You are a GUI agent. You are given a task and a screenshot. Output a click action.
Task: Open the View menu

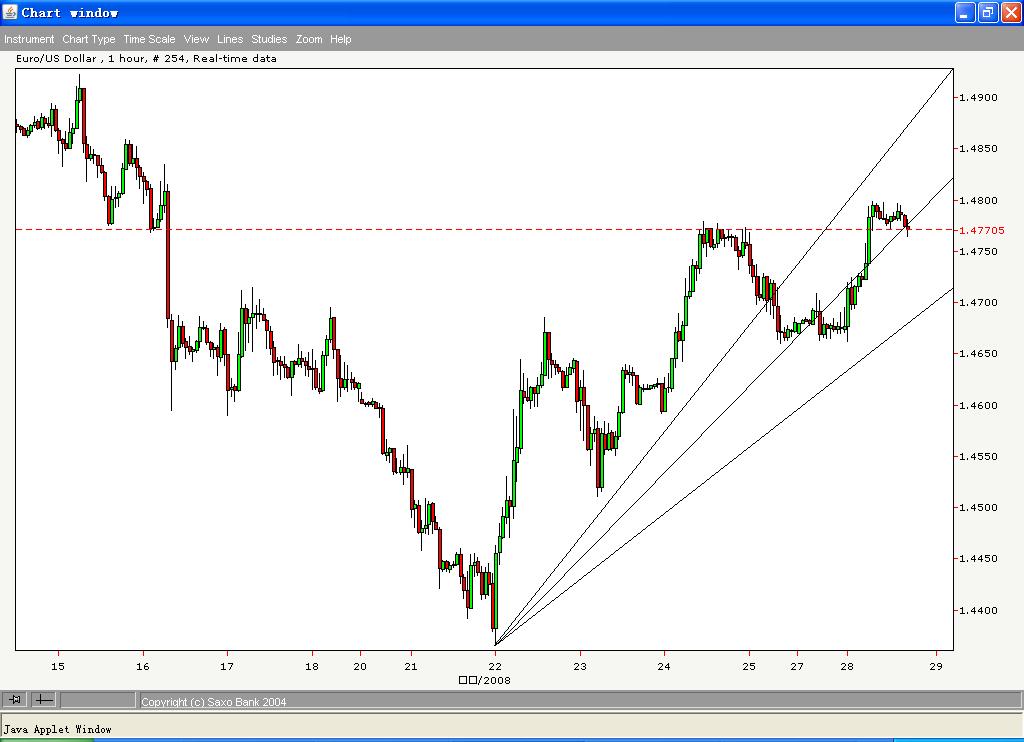pyautogui.click(x=196, y=39)
